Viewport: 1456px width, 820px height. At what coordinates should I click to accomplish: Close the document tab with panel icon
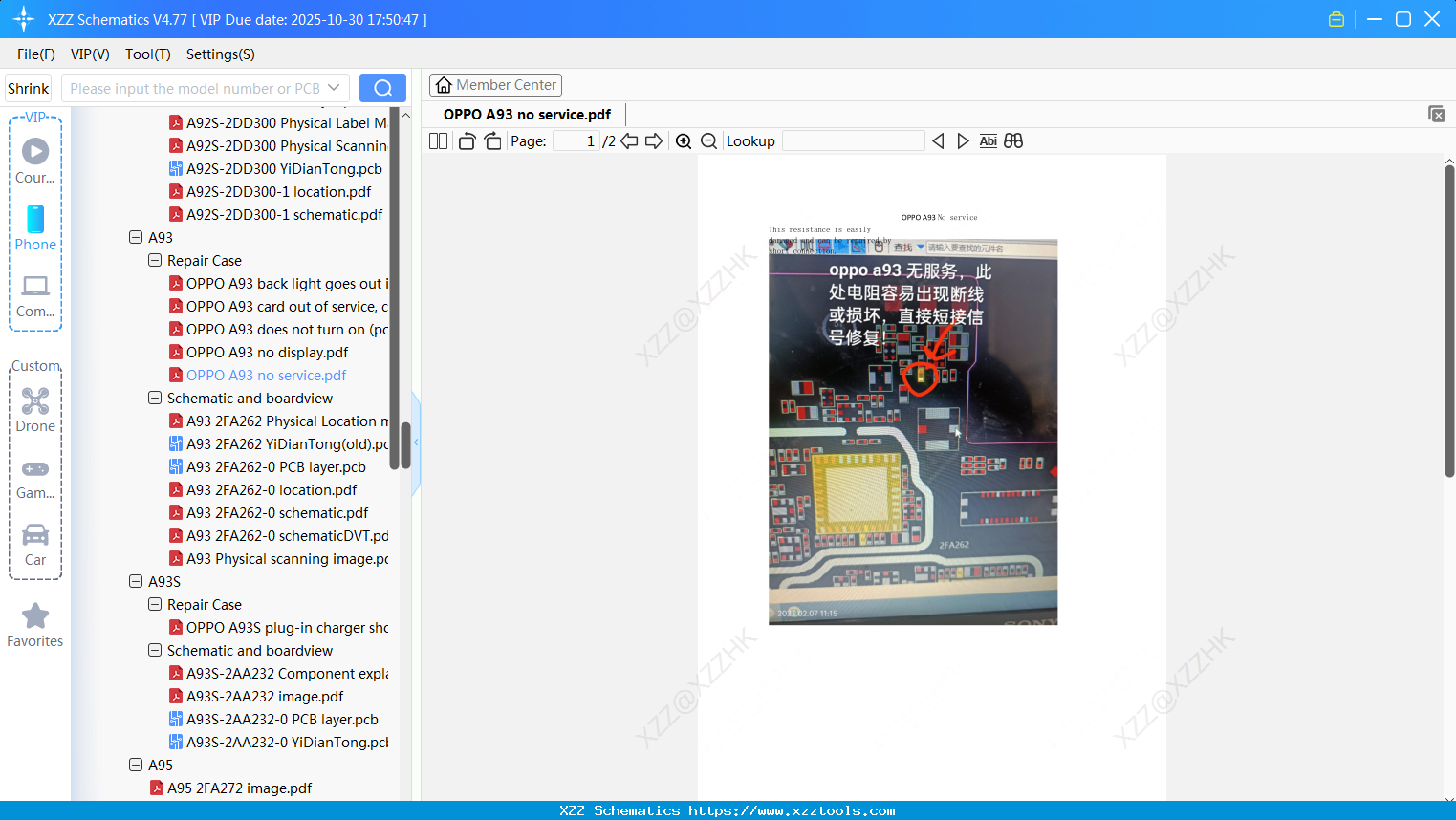[1436, 114]
